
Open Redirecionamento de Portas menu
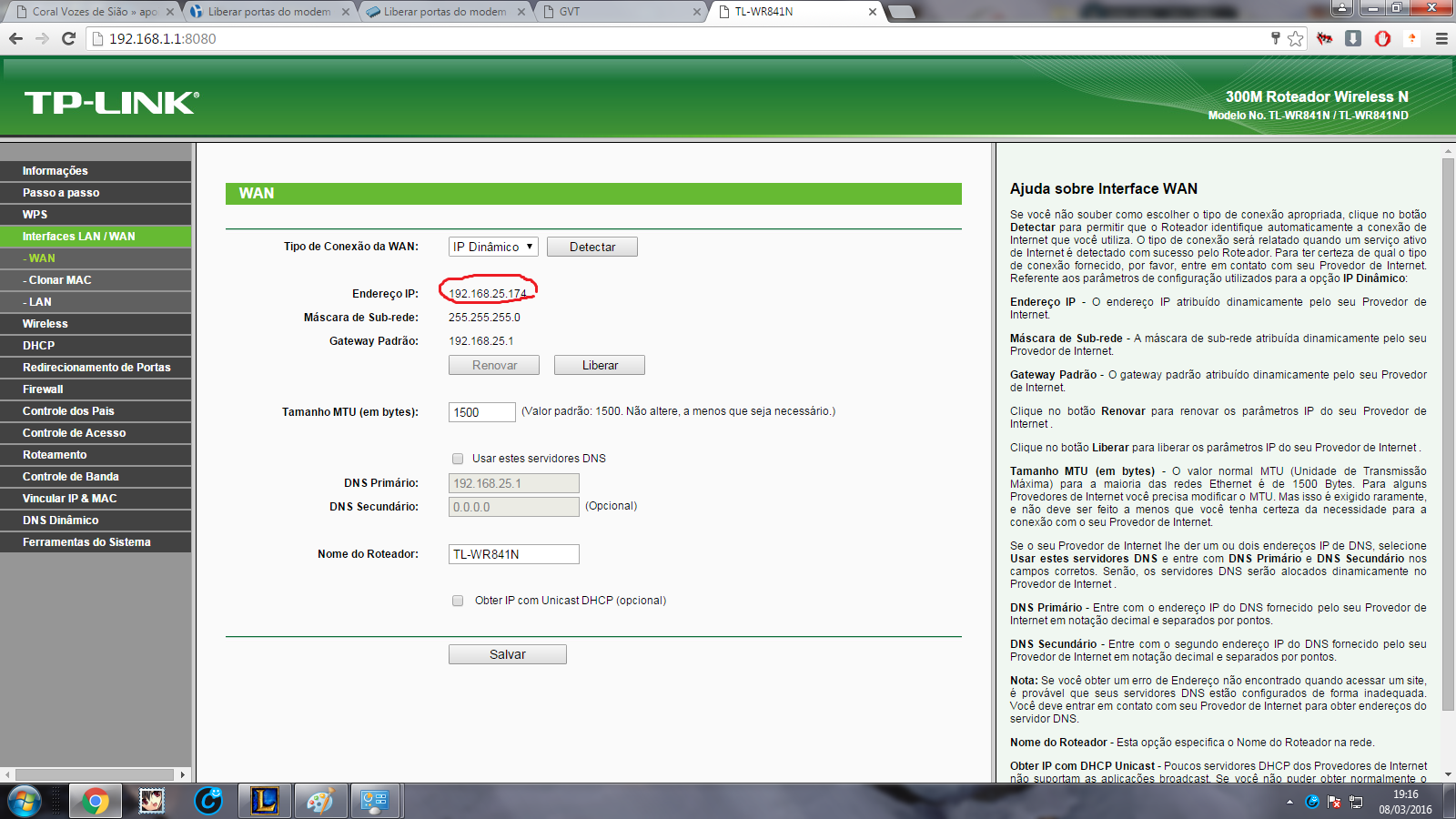coord(96,368)
